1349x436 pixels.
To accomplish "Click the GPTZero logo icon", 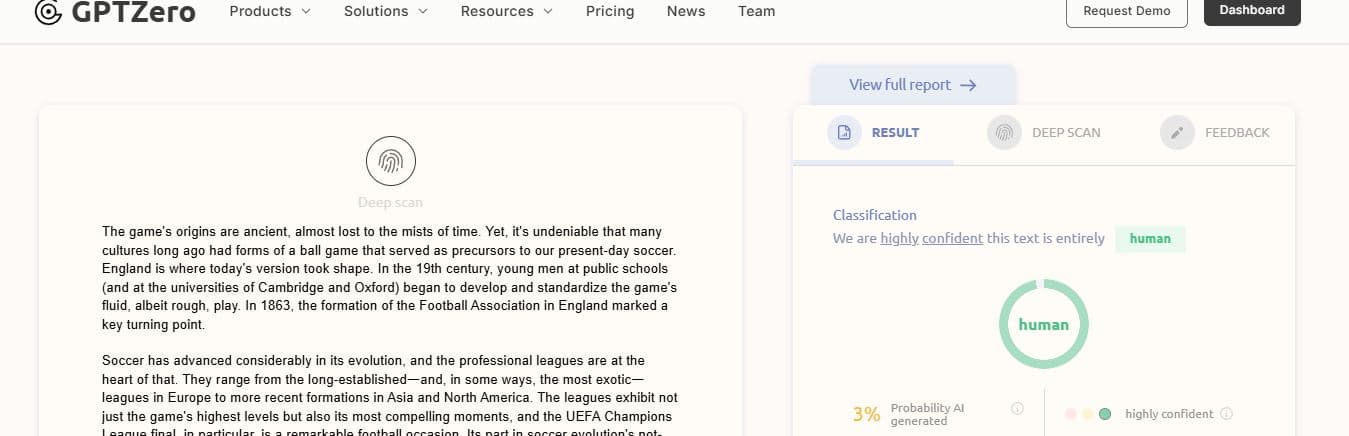I will tap(47, 11).
